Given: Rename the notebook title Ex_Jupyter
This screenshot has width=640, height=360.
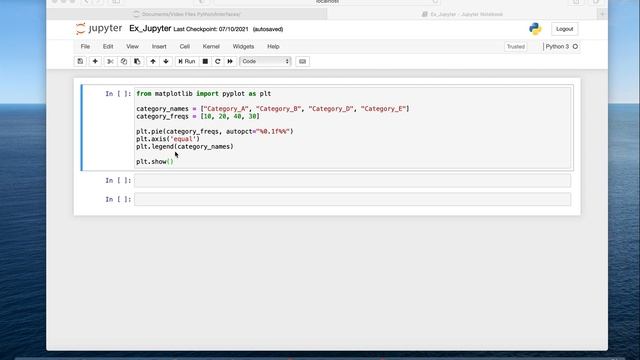Looking at the screenshot, I should pos(150,29).
